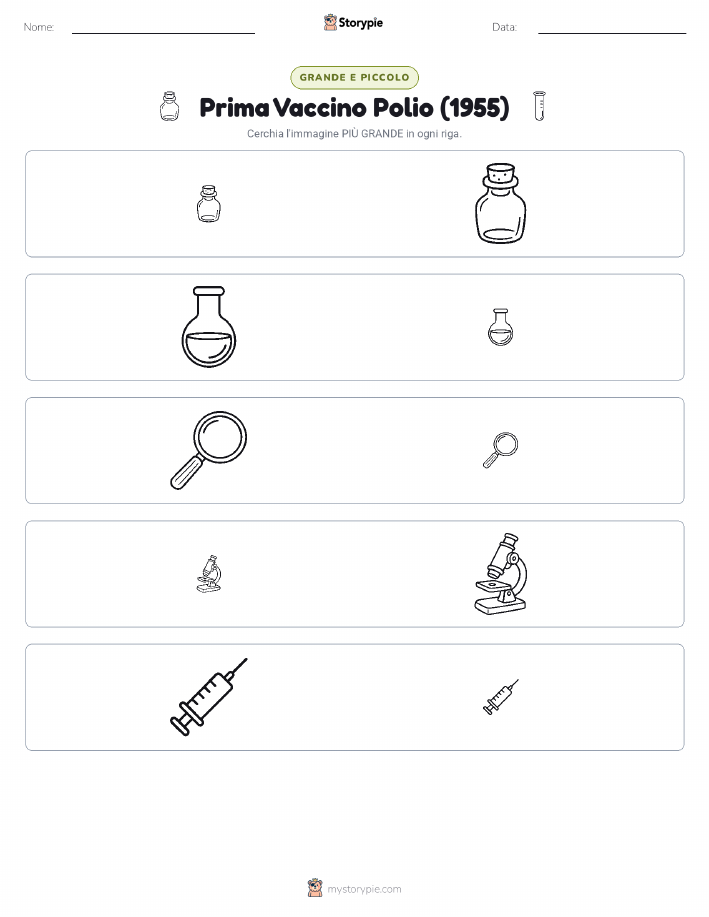This screenshot has width=709, height=917.
Task: Click the small corked bottle in first row
Action: [x=209, y=204]
